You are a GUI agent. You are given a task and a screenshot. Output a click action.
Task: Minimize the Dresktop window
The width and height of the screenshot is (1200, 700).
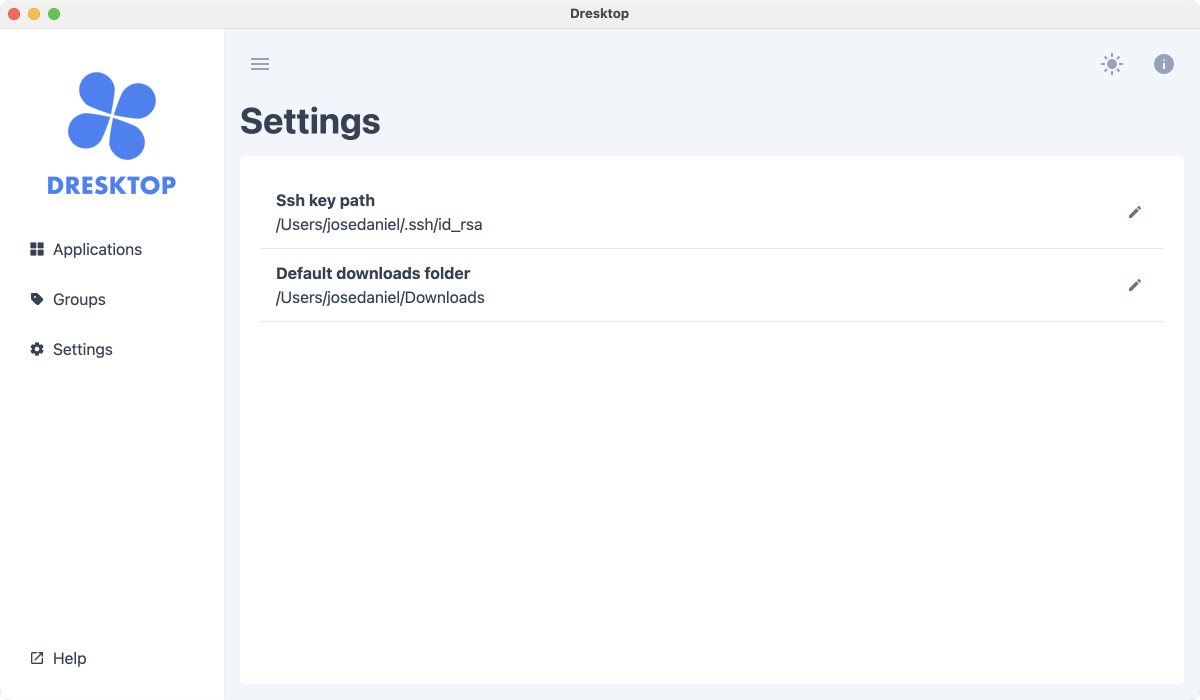tap(34, 13)
